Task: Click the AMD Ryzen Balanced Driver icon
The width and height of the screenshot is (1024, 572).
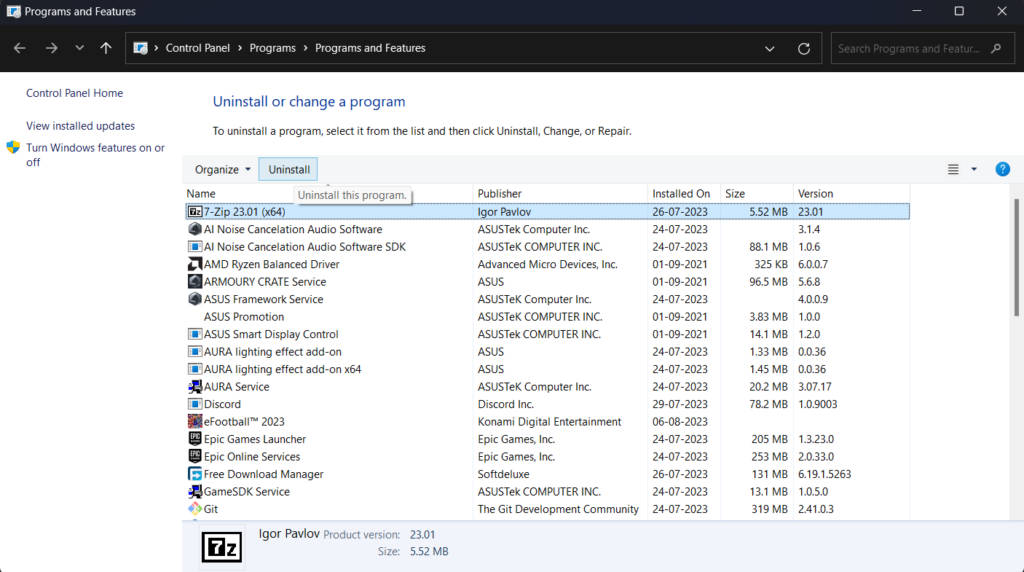Action: [x=195, y=264]
